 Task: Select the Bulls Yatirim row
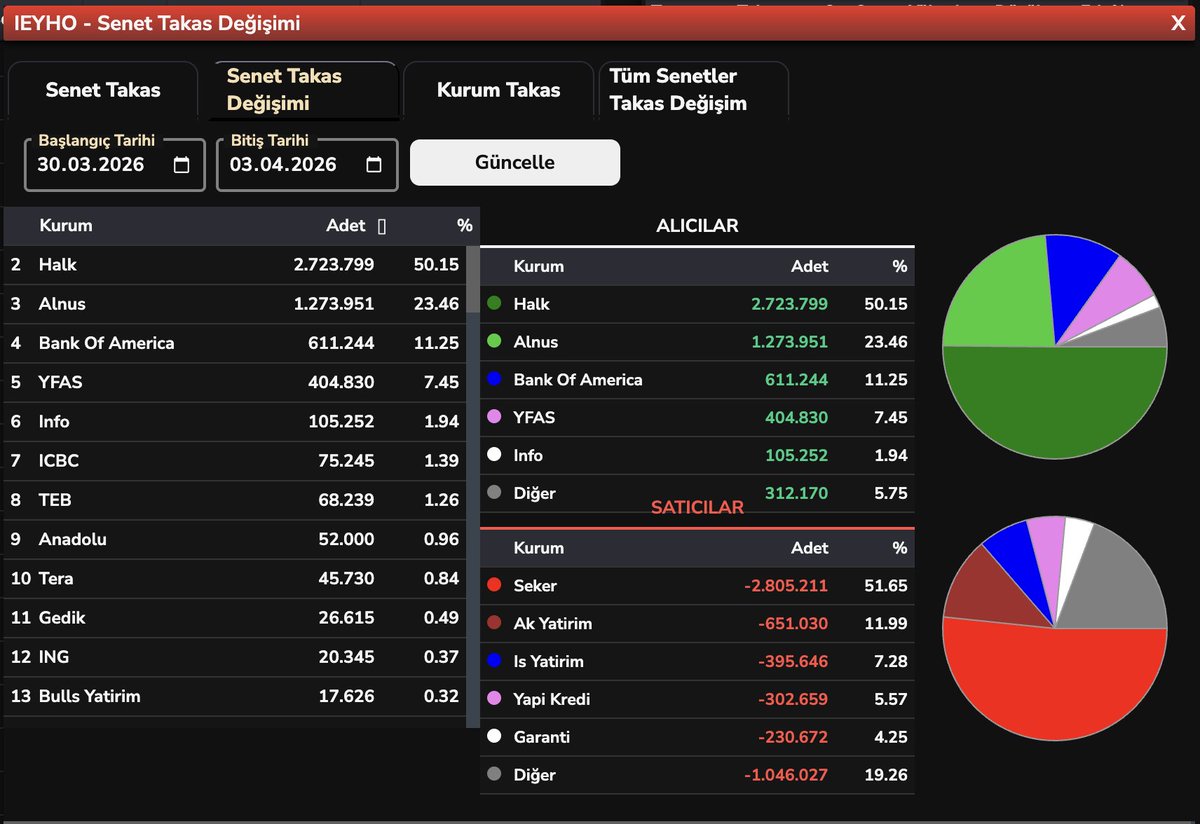pyautogui.click(x=235, y=696)
